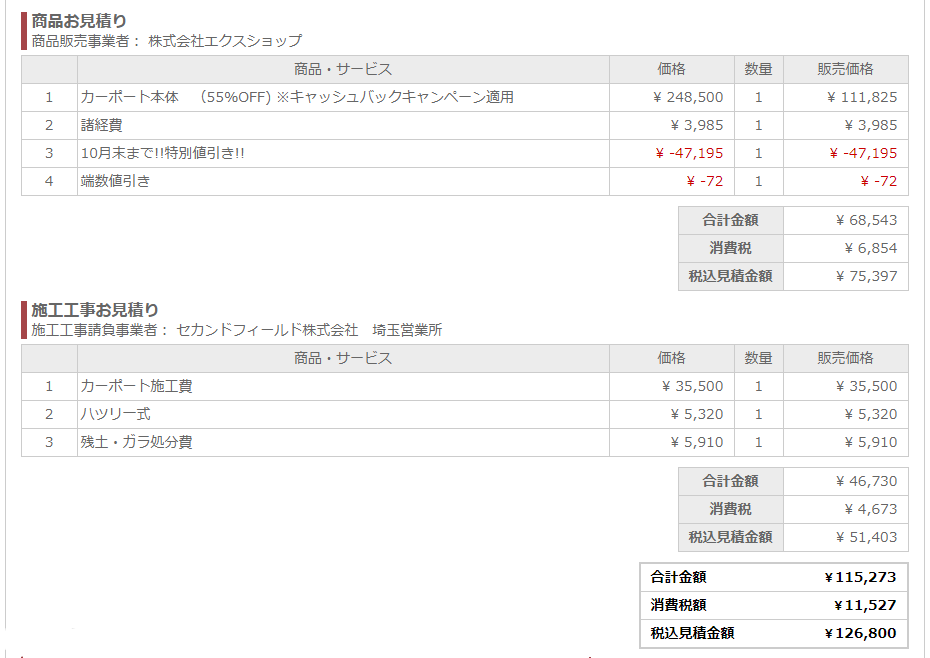Click red "¥ -47,195" in the 価格 column

pos(689,153)
